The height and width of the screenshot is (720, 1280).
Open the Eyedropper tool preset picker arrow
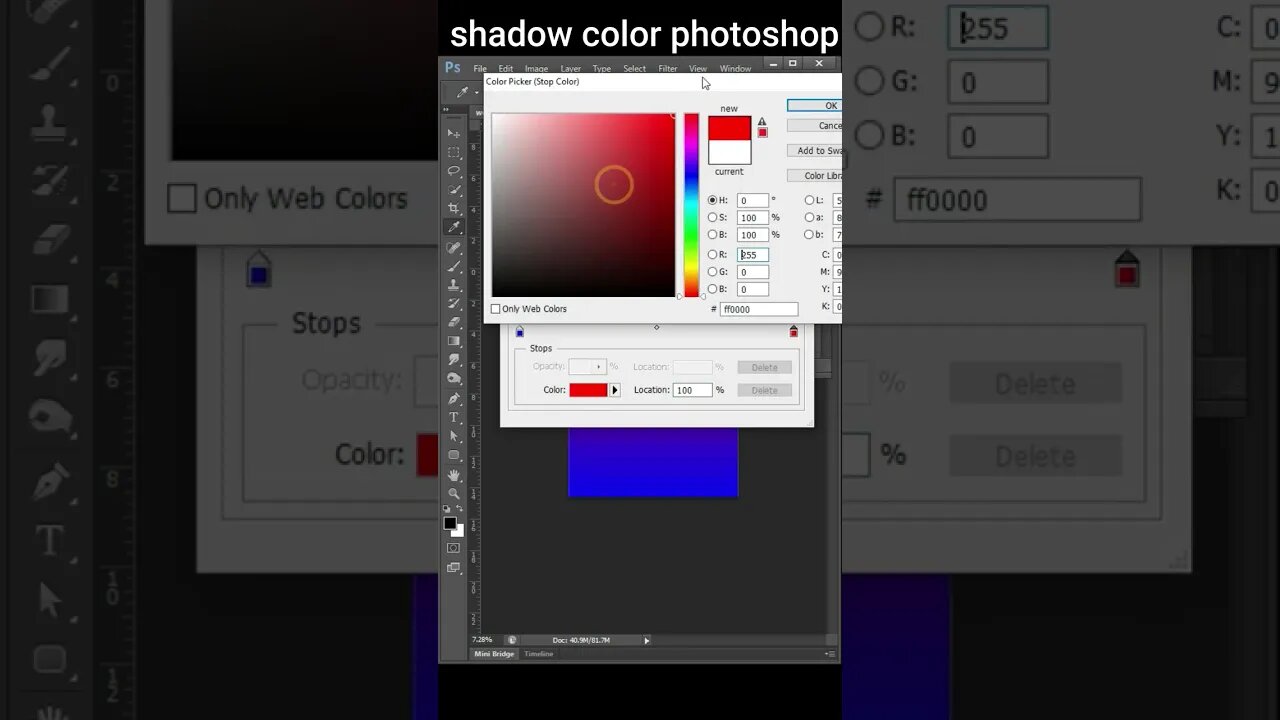coord(476,92)
